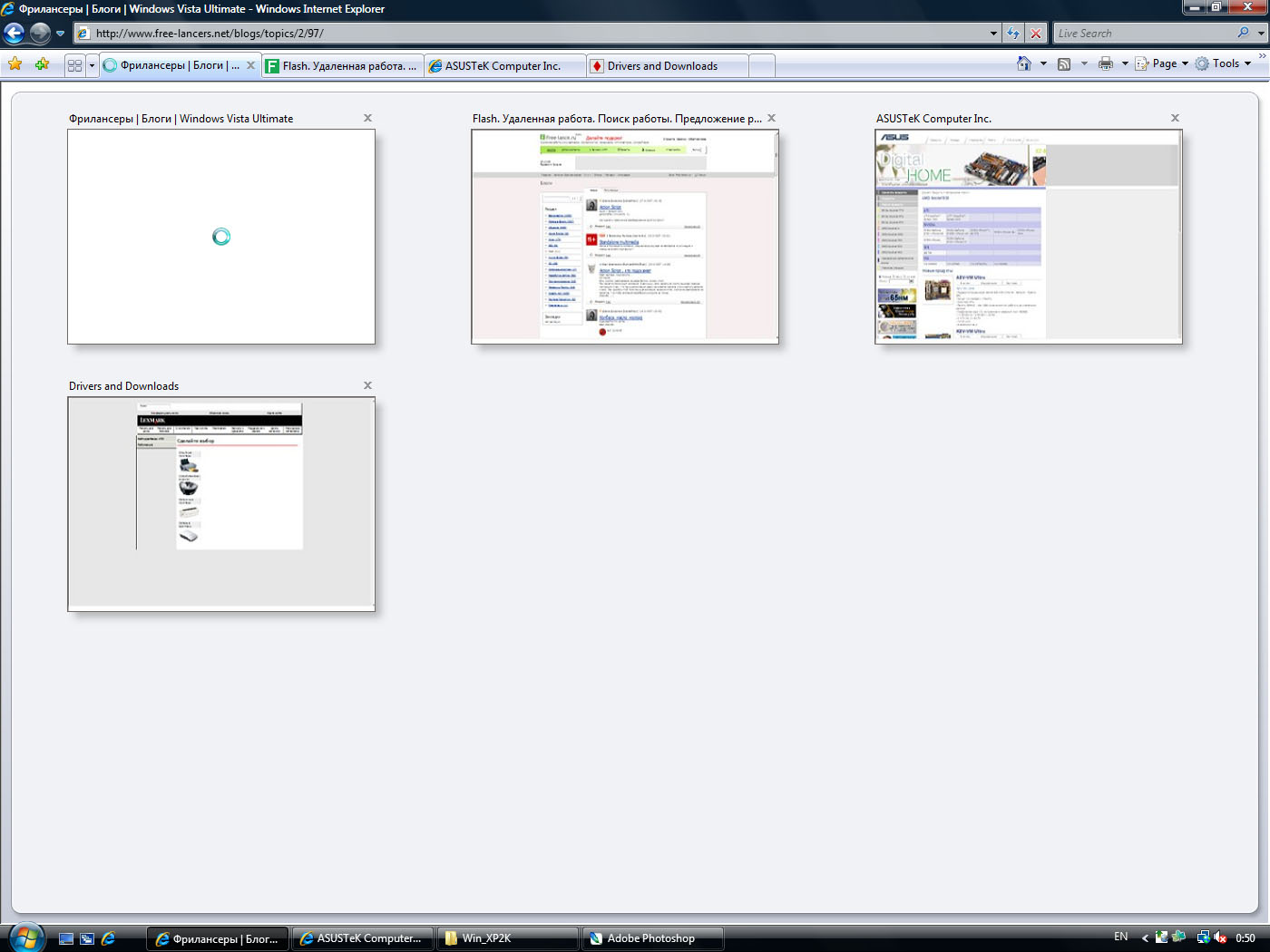Restore down the Internet Explorer window
1270x952 pixels.
click(x=1216, y=7)
